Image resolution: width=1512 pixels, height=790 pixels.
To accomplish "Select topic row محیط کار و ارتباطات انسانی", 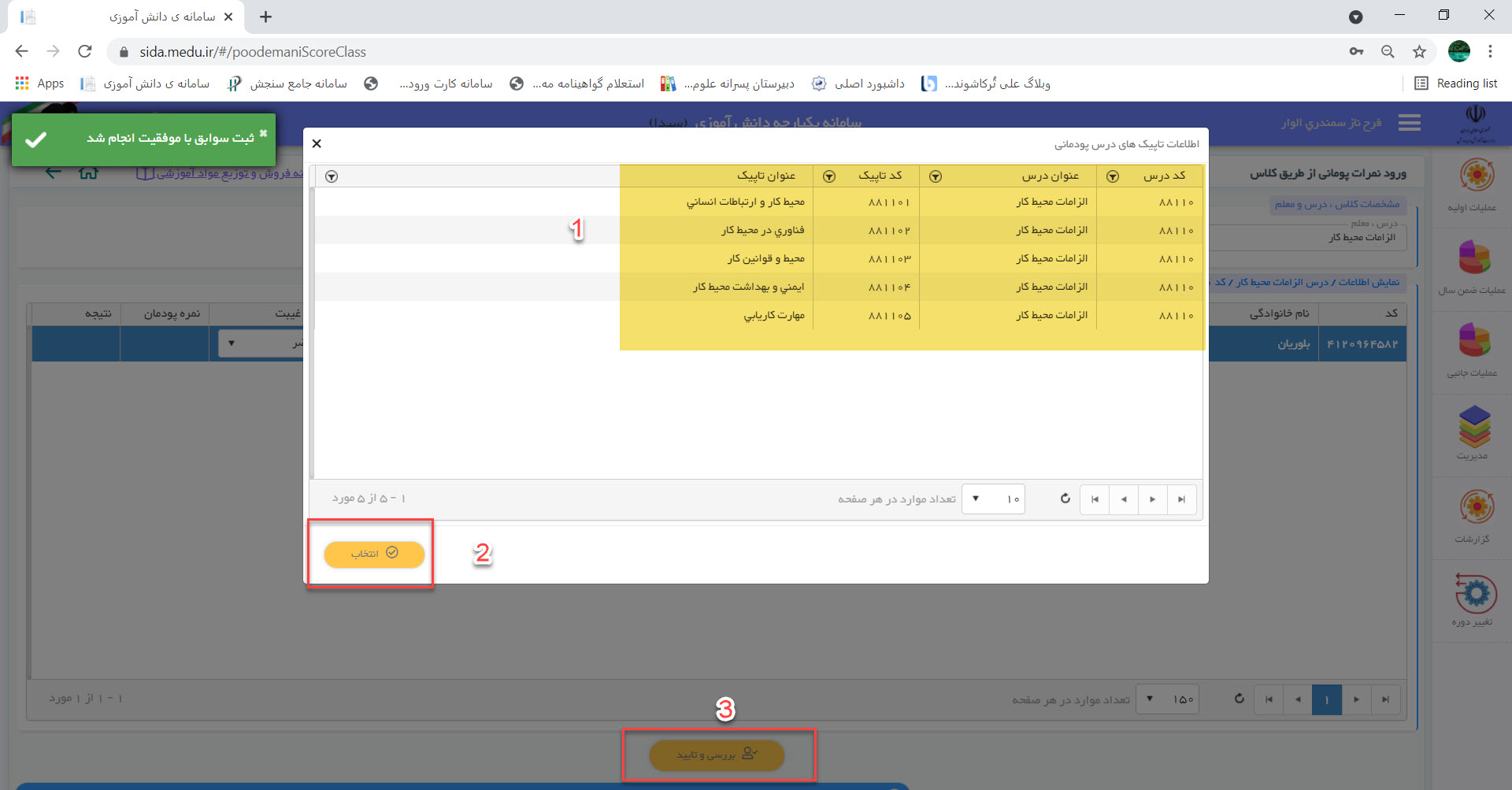I will tap(745, 202).
